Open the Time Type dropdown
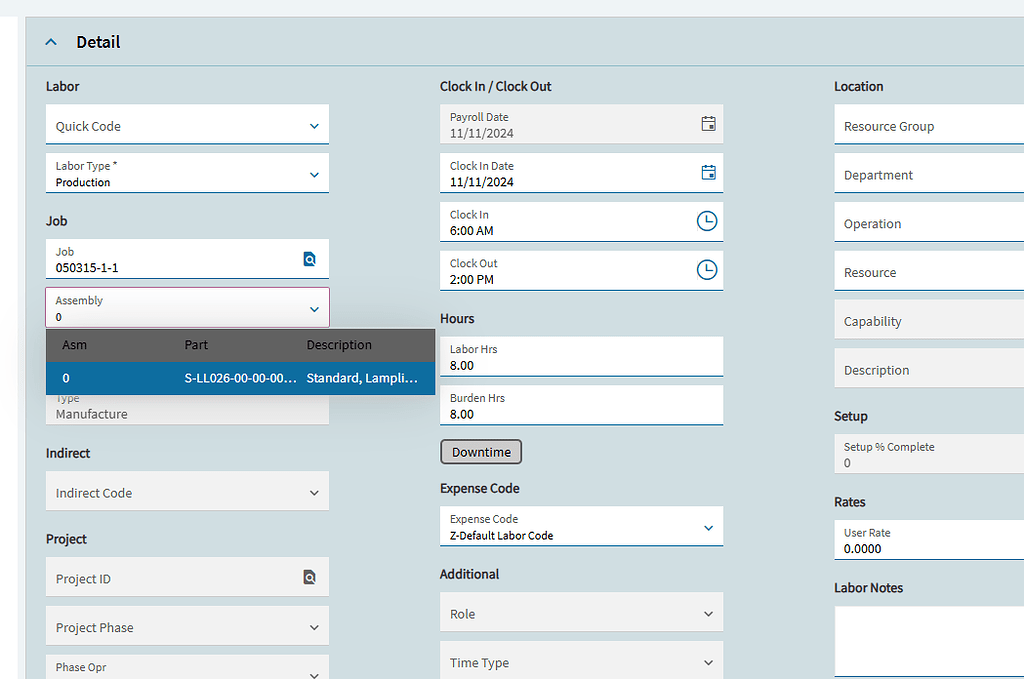Screen dimensions: 1024x679 pyautogui.click(x=708, y=662)
